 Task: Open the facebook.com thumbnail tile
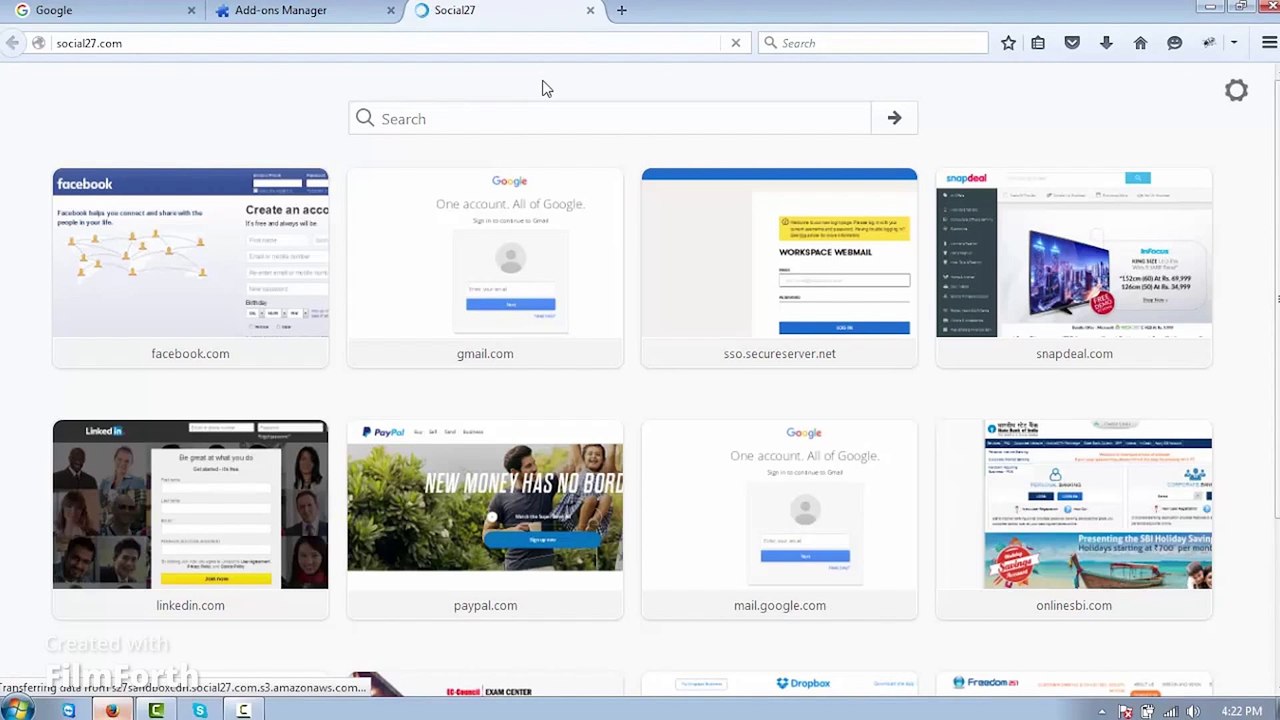(190, 268)
